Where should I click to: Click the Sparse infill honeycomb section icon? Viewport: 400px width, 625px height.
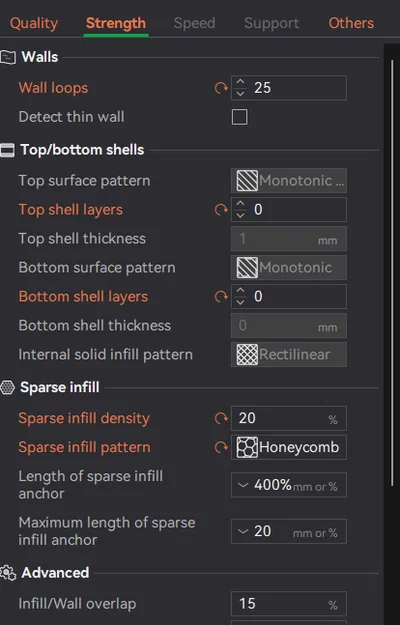[x=7, y=387]
